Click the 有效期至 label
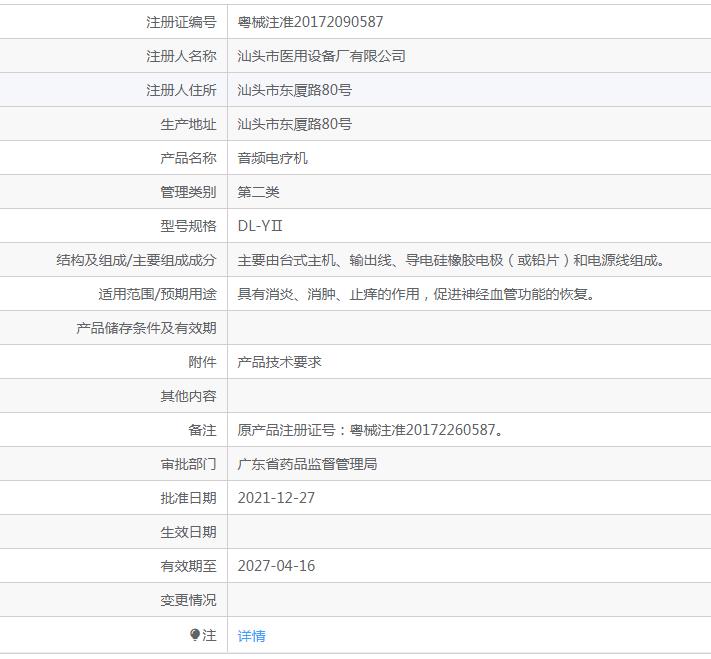Image resolution: width=711 pixels, height=659 pixels. 188,566
